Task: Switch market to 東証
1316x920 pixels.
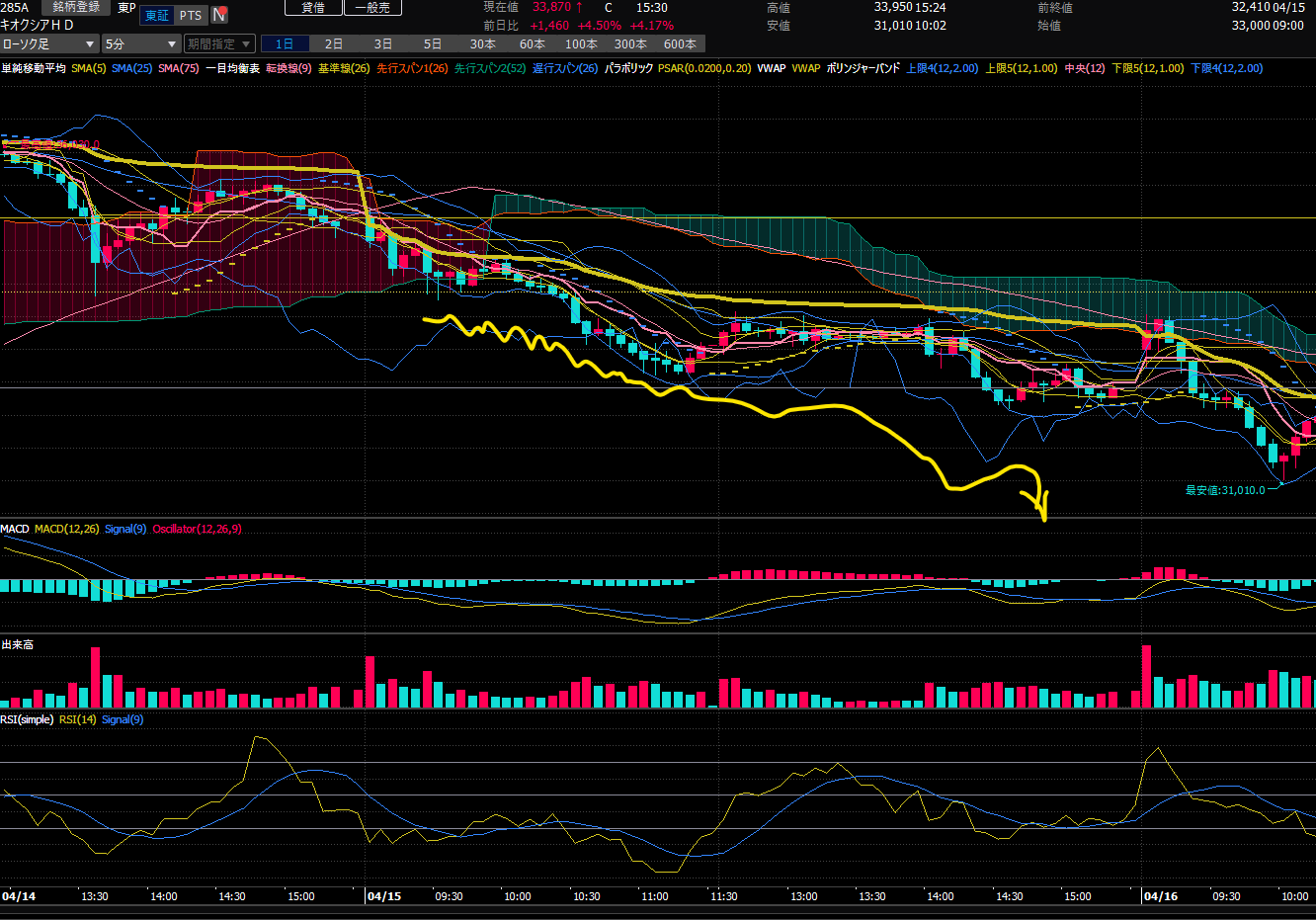Action: tap(157, 15)
